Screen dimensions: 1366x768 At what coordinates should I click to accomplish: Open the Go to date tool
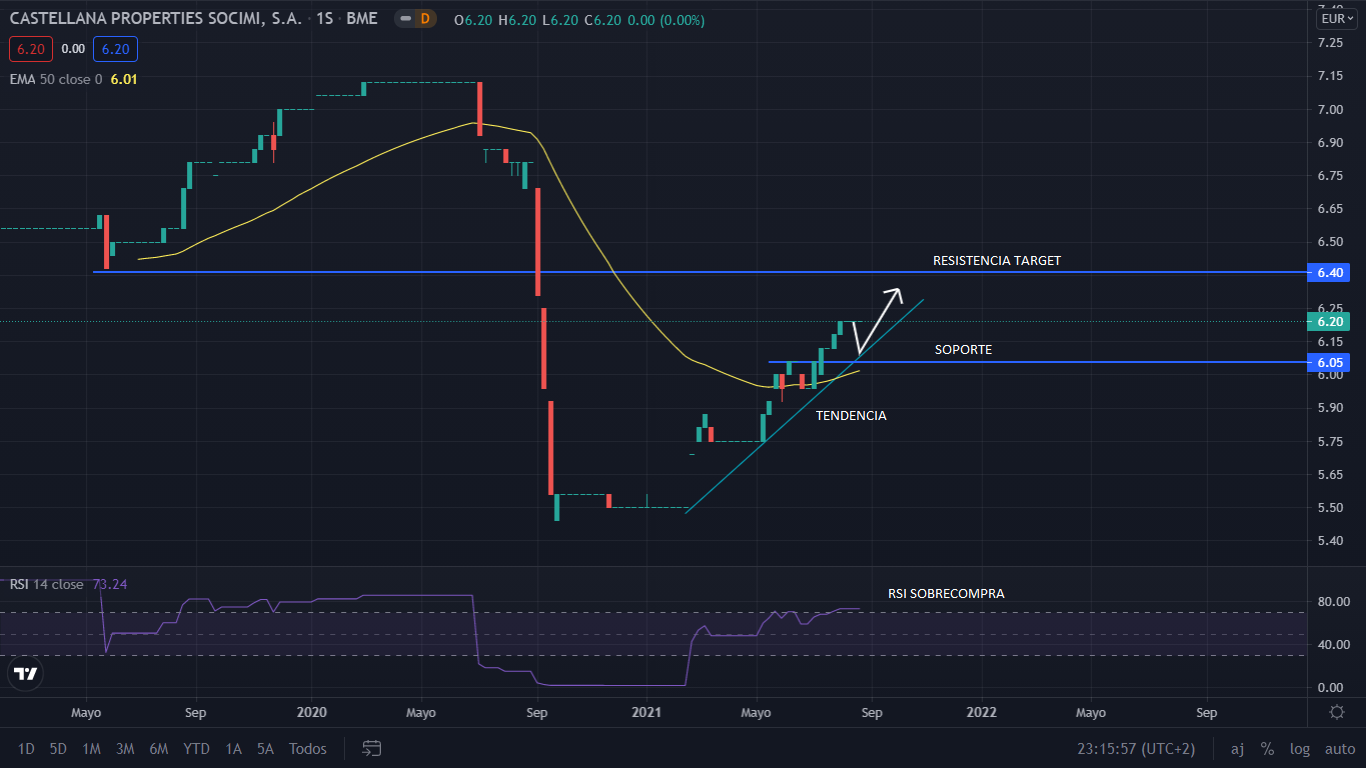click(371, 748)
